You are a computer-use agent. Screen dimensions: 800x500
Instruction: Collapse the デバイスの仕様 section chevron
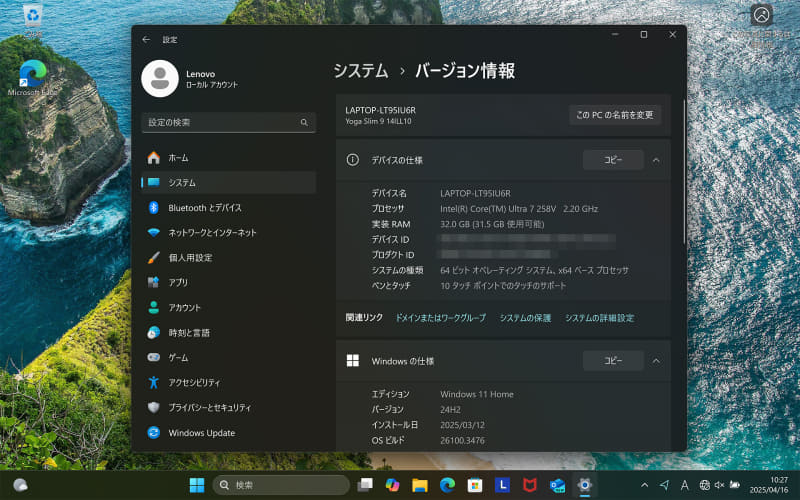[656, 160]
